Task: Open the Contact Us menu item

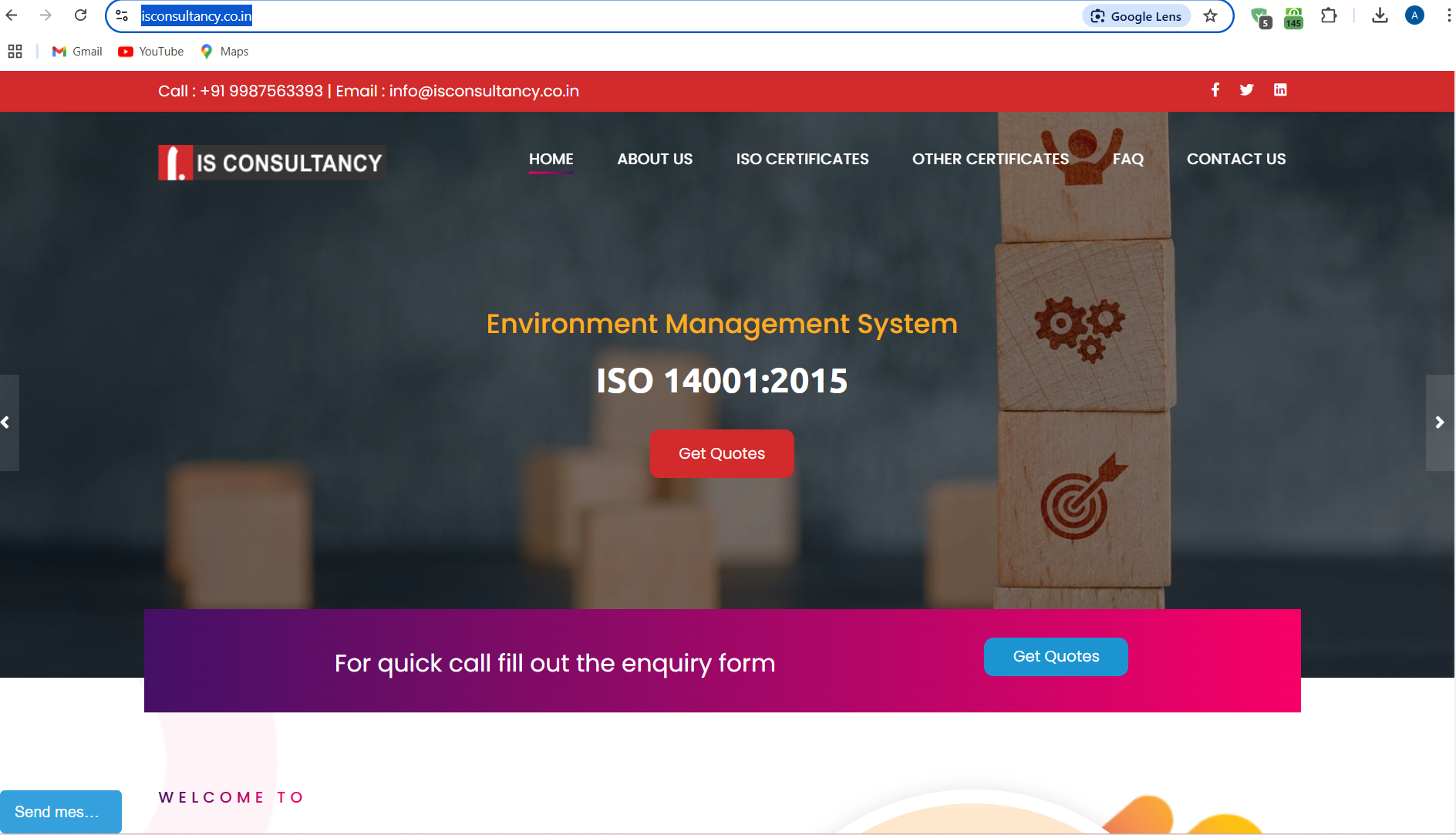Action: [x=1235, y=159]
